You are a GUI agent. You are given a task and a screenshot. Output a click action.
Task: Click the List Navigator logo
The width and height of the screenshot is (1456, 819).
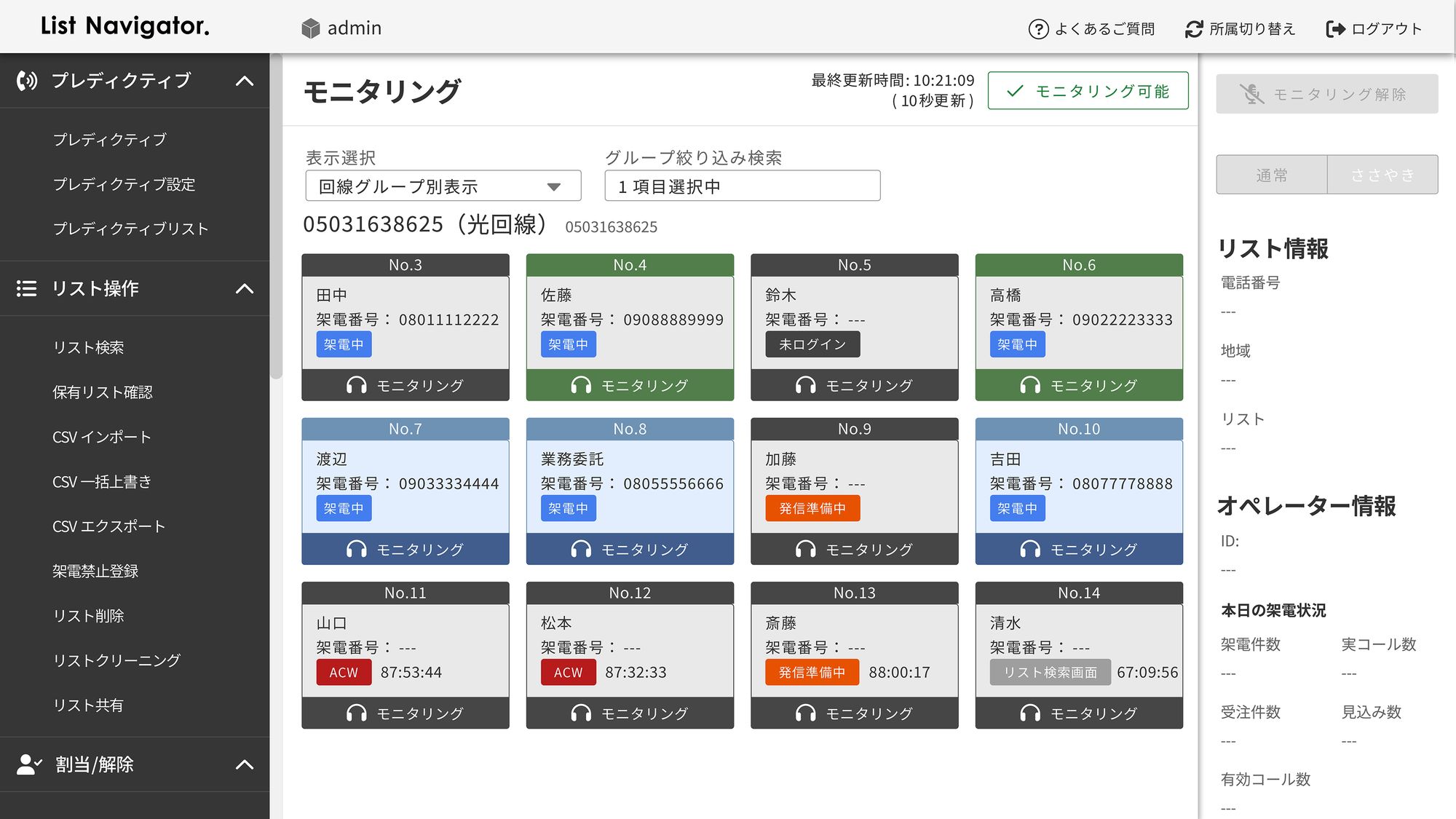tap(125, 25)
